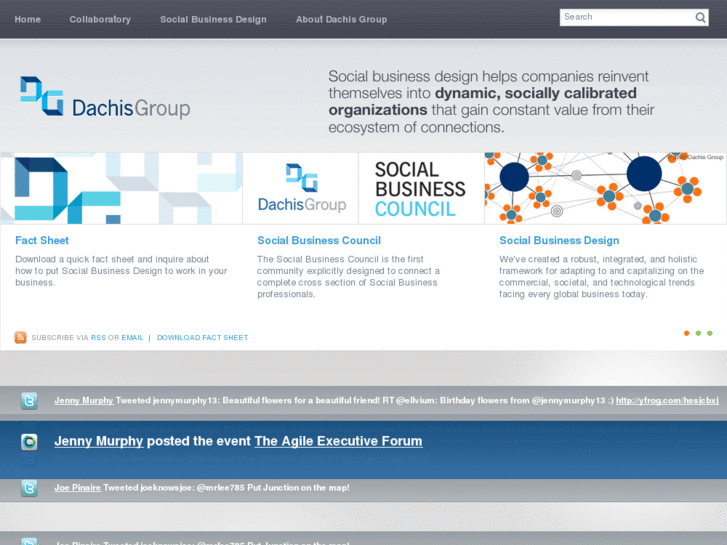Open the Fact Sheet heading link

42,240
